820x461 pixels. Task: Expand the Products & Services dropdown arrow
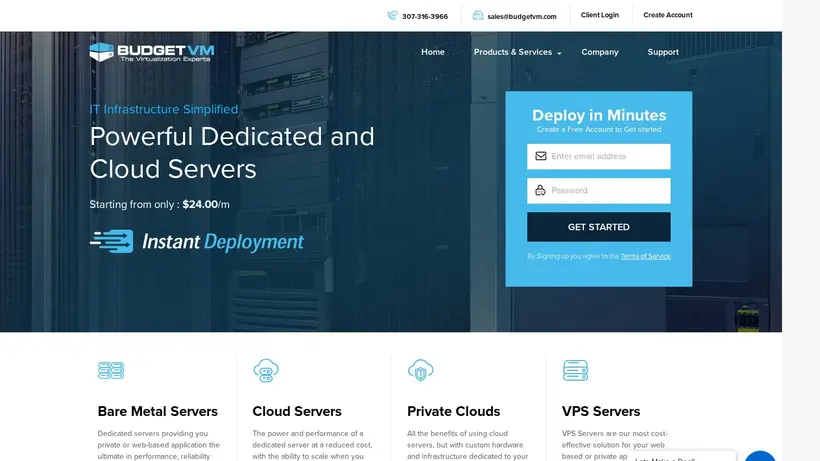pos(559,53)
